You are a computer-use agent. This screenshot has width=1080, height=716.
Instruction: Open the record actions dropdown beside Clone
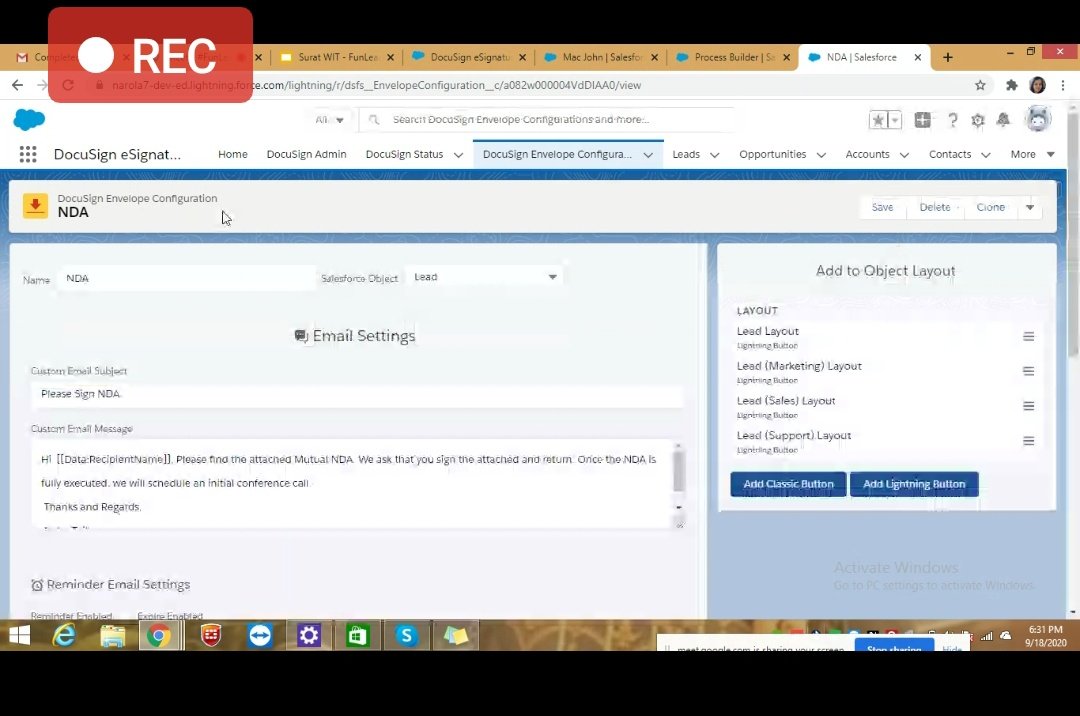pos(1030,207)
